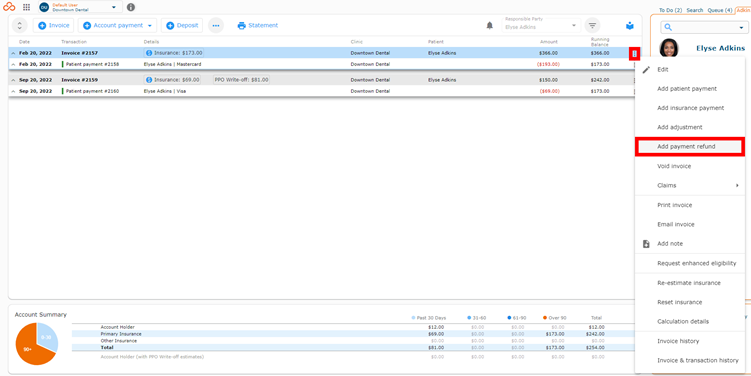Image resolution: width=751 pixels, height=376 pixels.
Task: Click the ledger filter icon
Action: click(x=592, y=25)
